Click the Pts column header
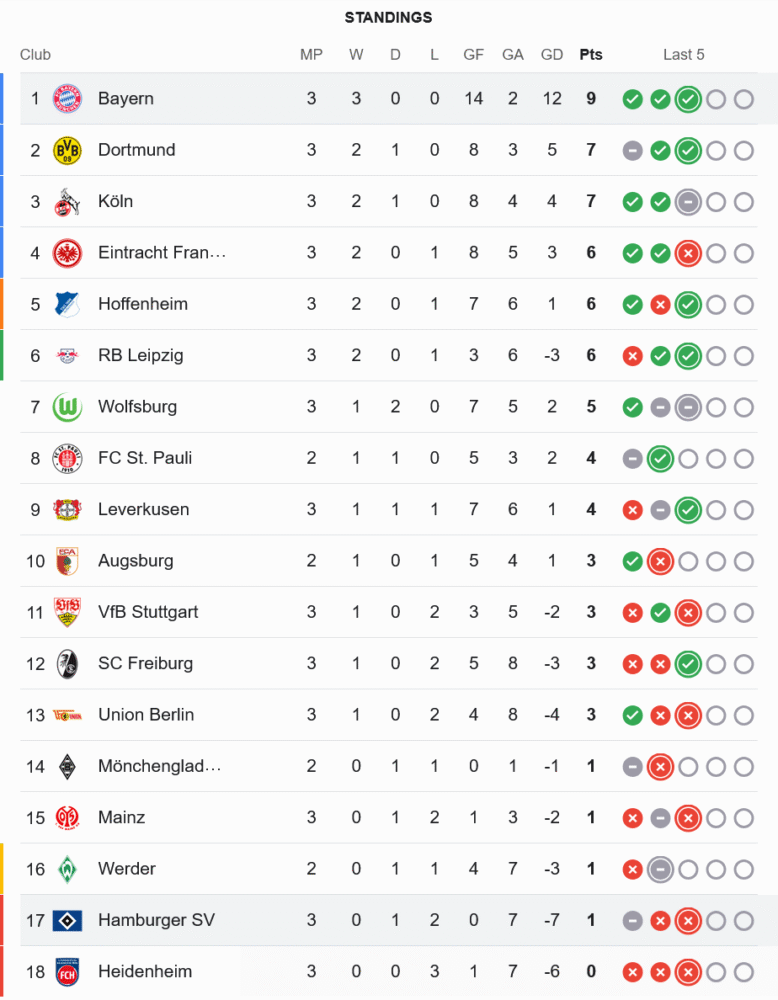The width and height of the screenshot is (778, 1000). point(591,54)
